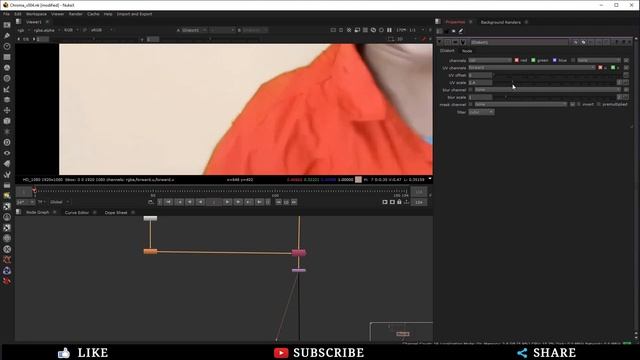Click the IDistort1 node name field
Screen dimensions: 640x360
click(x=519, y=42)
